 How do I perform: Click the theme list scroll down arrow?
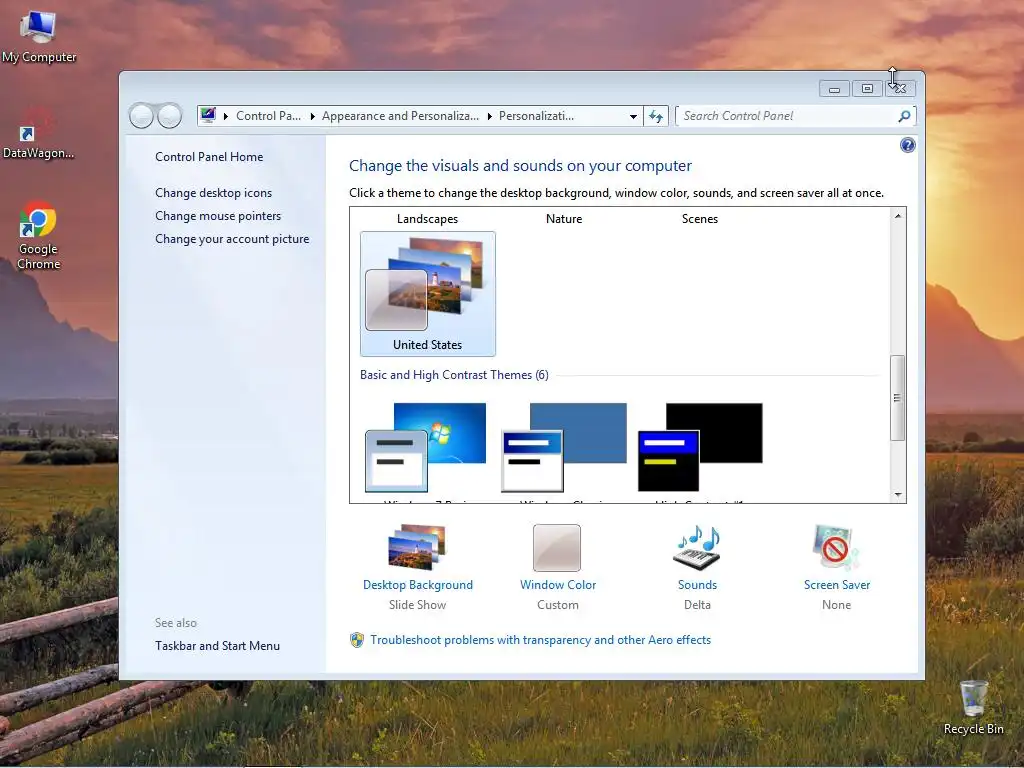(898, 495)
